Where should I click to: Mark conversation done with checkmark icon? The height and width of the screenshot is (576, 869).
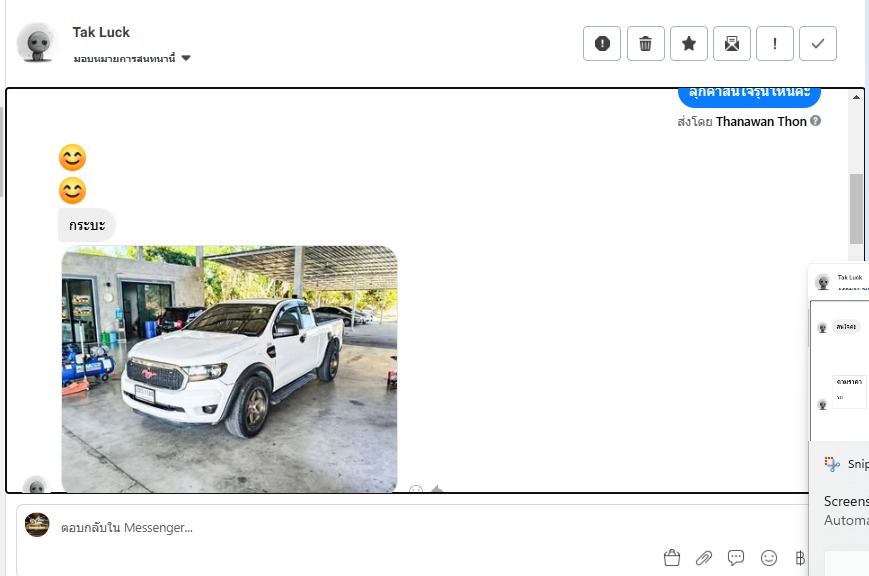(817, 43)
